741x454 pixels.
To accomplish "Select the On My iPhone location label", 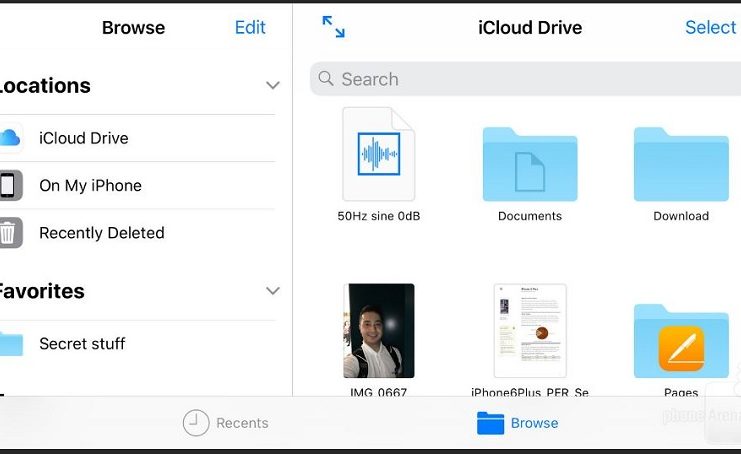I will 90,185.
